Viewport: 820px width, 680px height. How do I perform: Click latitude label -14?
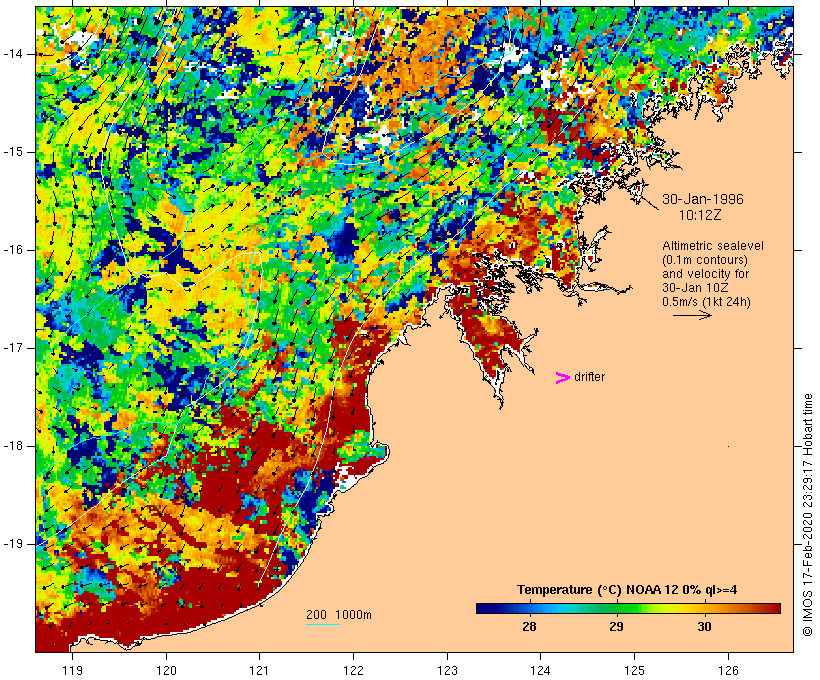[13, 54]
